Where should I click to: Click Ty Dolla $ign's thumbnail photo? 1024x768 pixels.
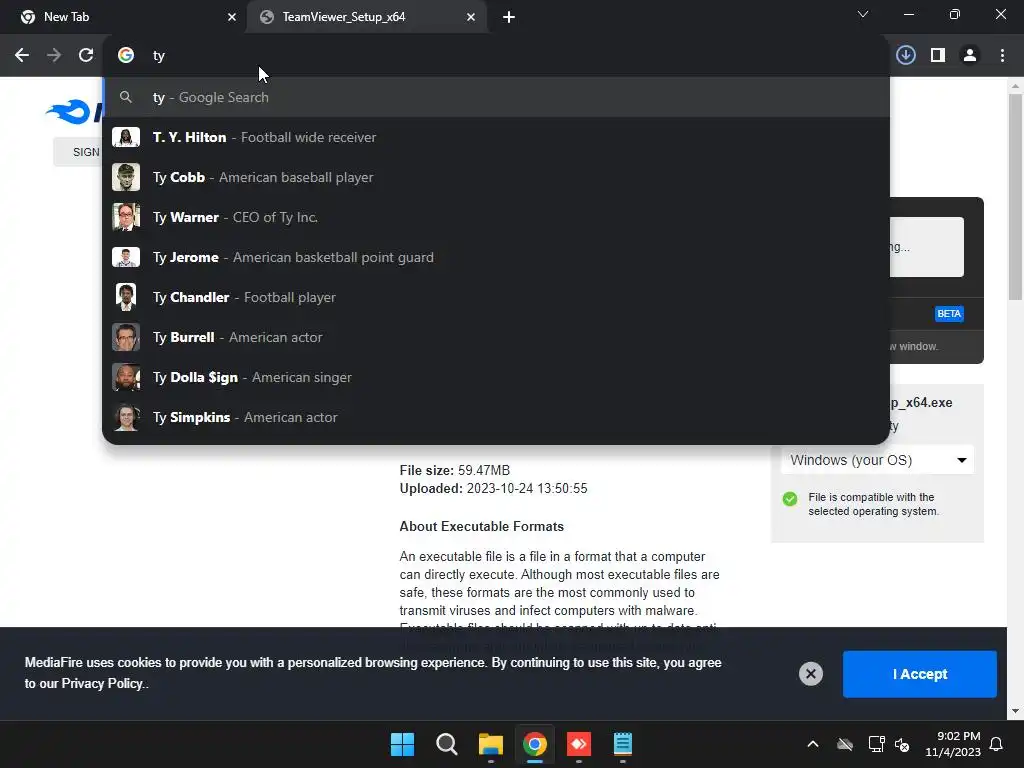pyautogui.click(x=126, y=377)
